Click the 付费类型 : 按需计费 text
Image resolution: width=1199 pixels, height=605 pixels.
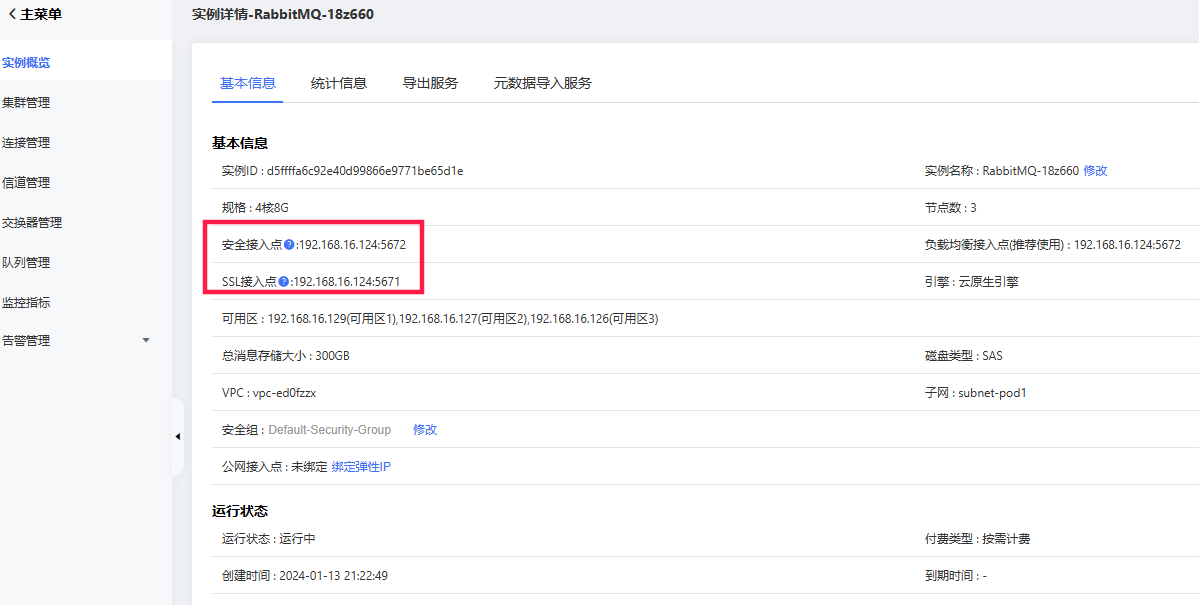[977, 538]
